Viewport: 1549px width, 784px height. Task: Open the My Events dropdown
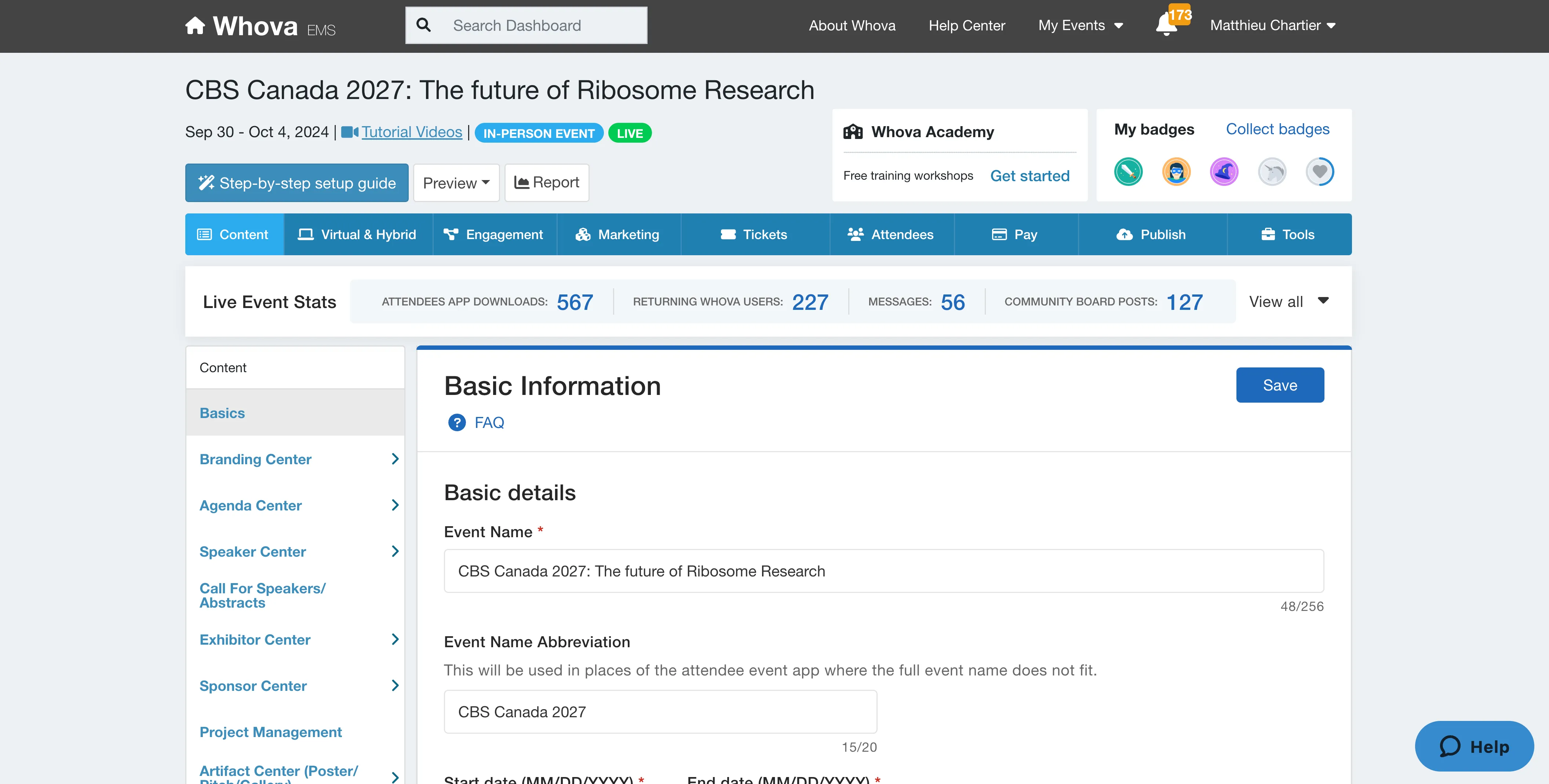click(x=1080, y=25)
